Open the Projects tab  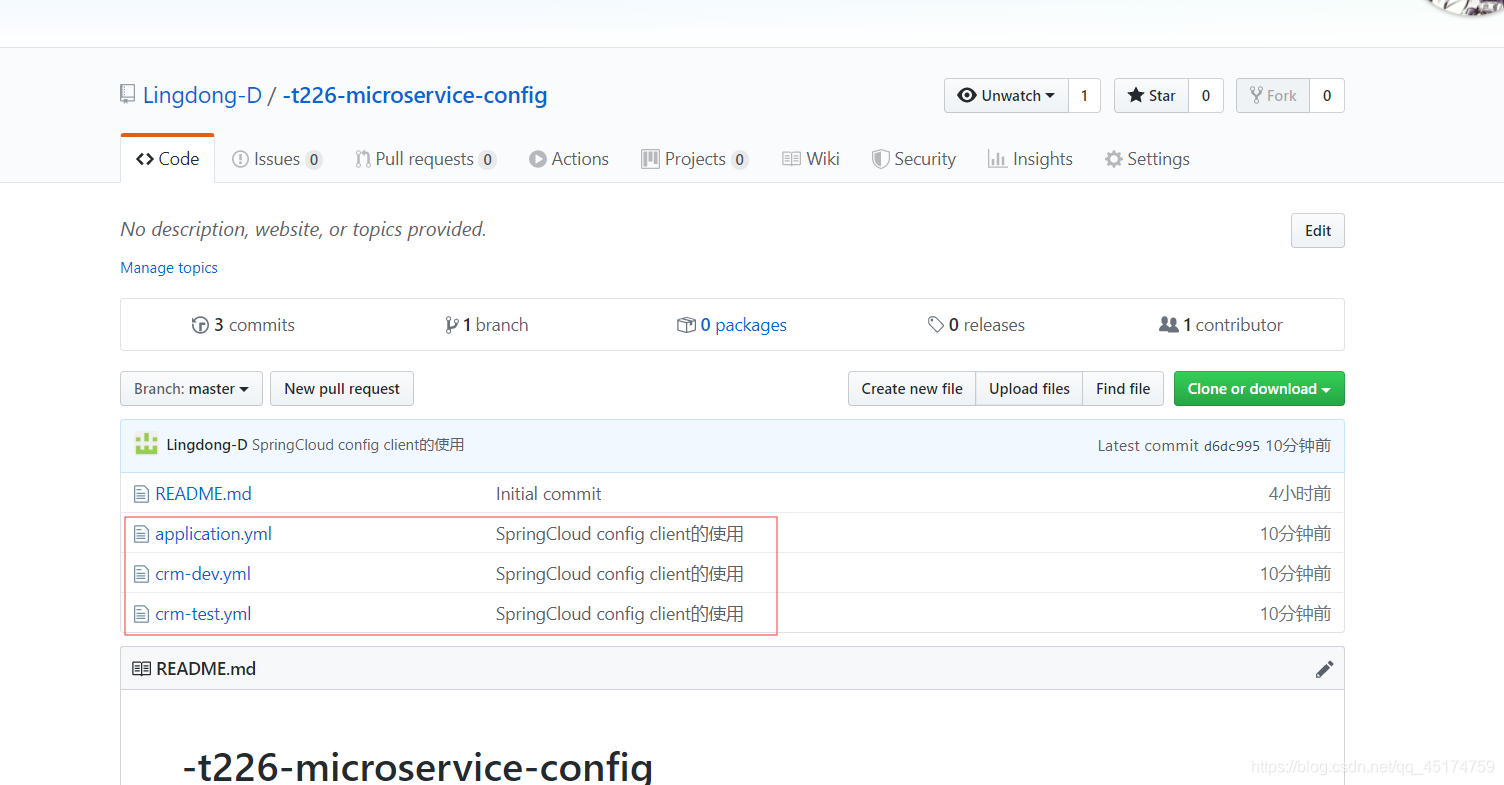(x=695, y=159)
